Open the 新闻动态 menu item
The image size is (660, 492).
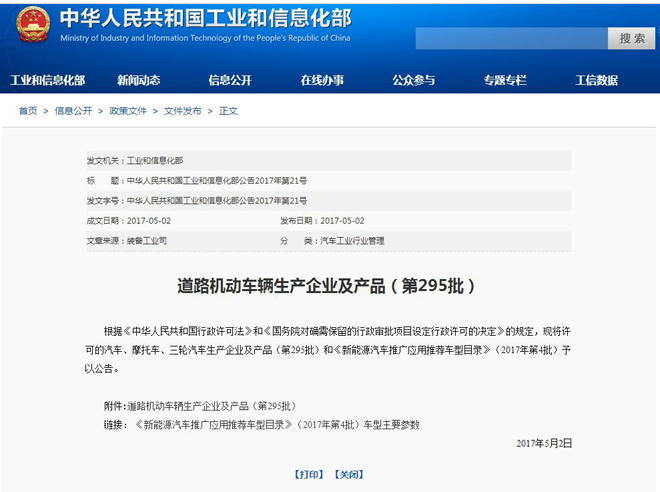pyautogui.click(x=138, y=81)
